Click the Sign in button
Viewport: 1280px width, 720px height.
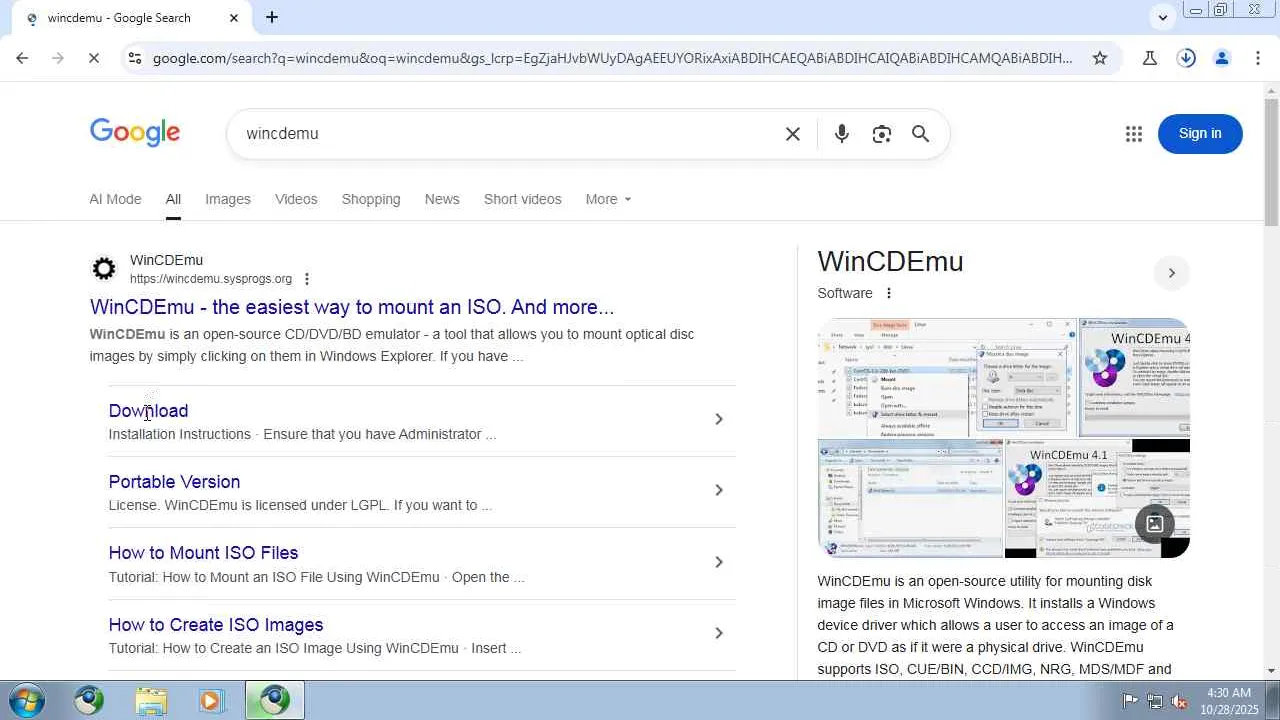point(1200,134)
